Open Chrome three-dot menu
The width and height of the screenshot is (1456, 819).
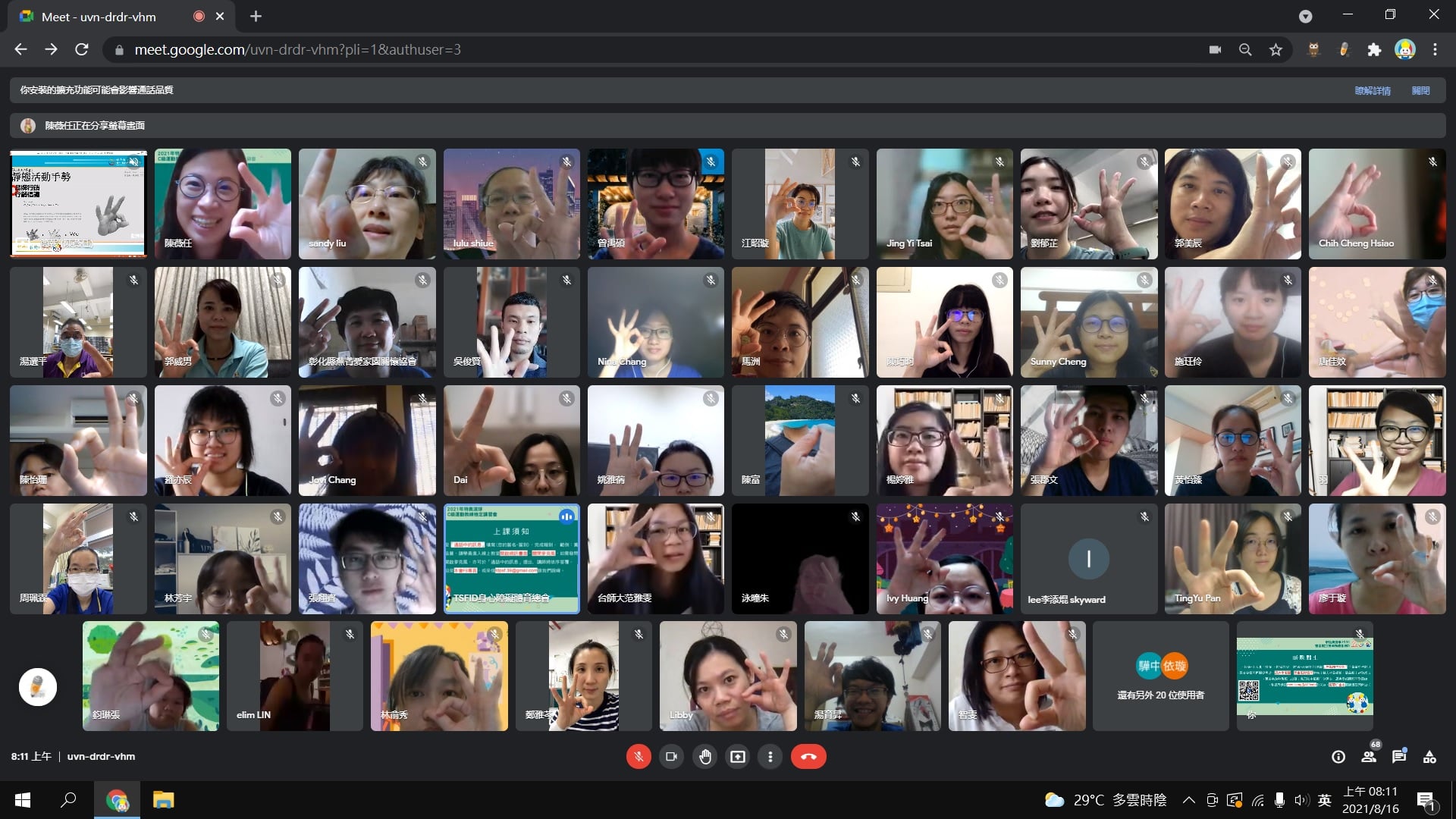tap(1435, 50)
